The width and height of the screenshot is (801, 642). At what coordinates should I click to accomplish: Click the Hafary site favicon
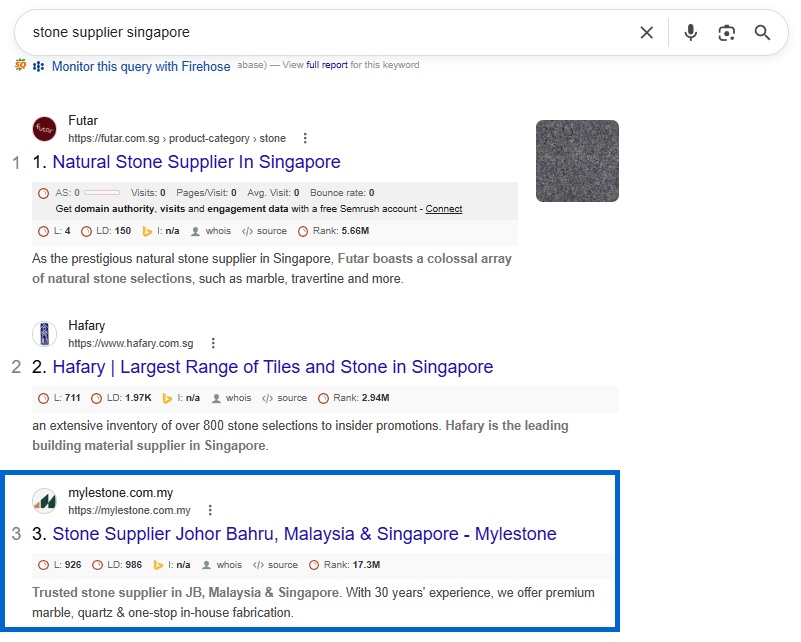(44, 334)
